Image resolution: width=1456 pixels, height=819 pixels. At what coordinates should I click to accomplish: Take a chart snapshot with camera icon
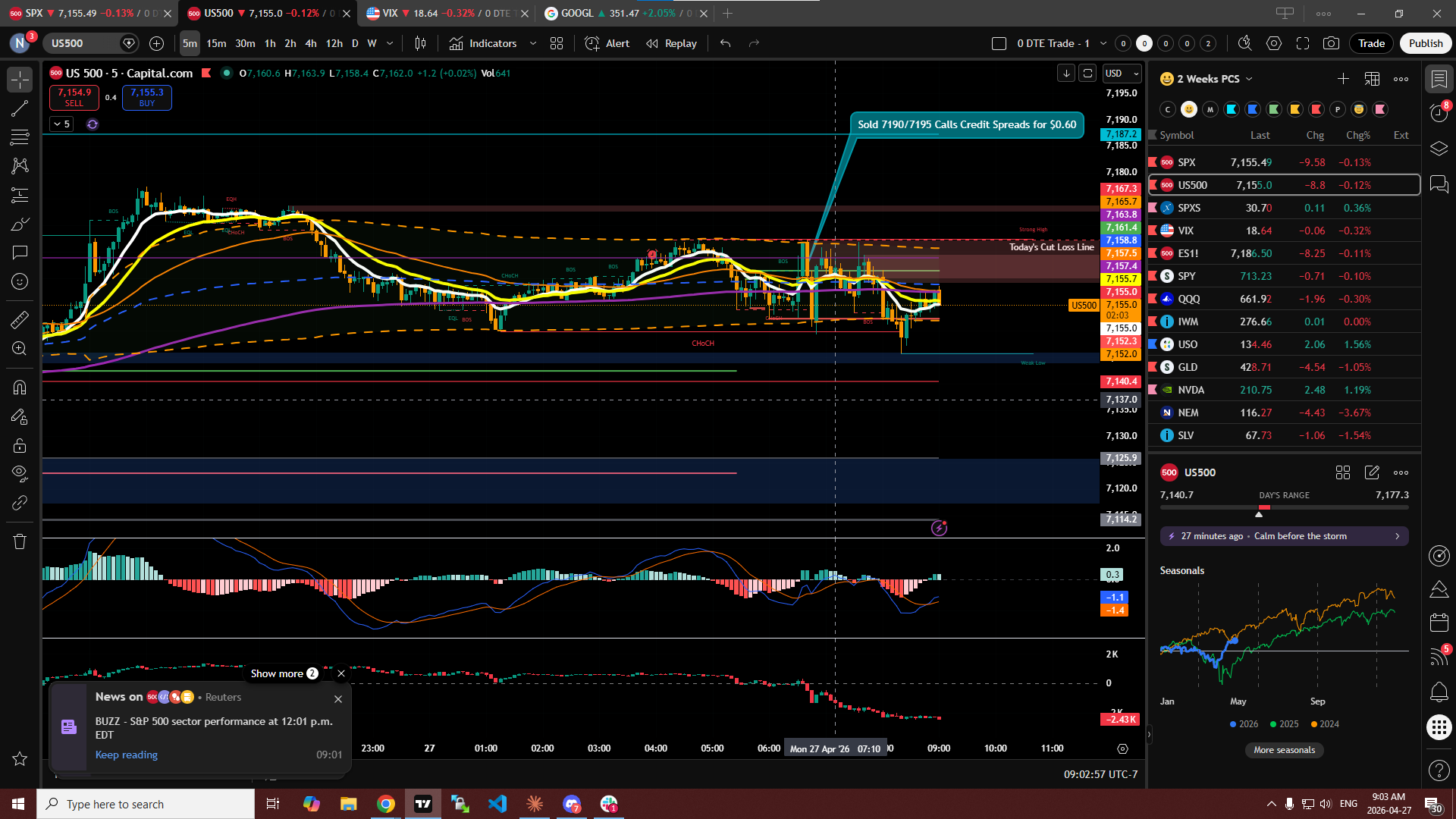click(x=1331, y=43)
